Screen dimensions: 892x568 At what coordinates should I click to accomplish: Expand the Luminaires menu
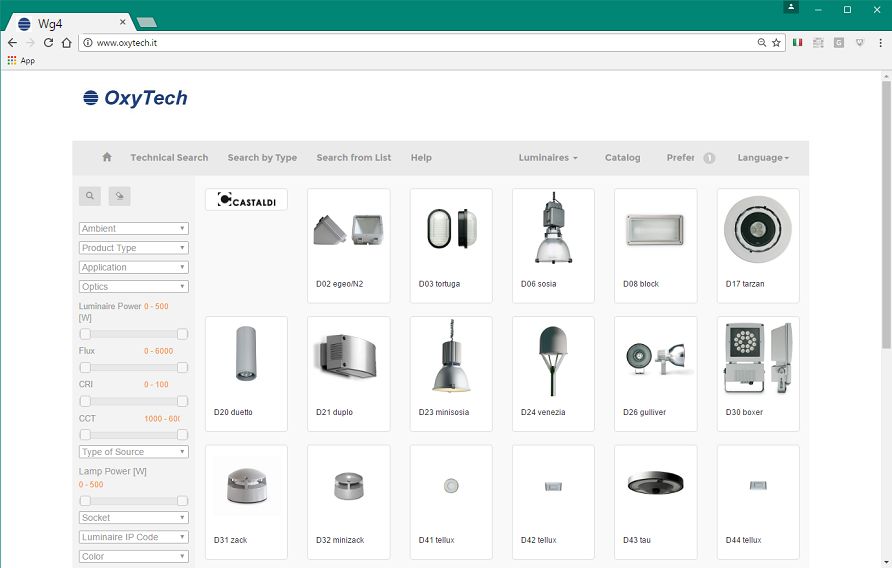coord(547,158)
